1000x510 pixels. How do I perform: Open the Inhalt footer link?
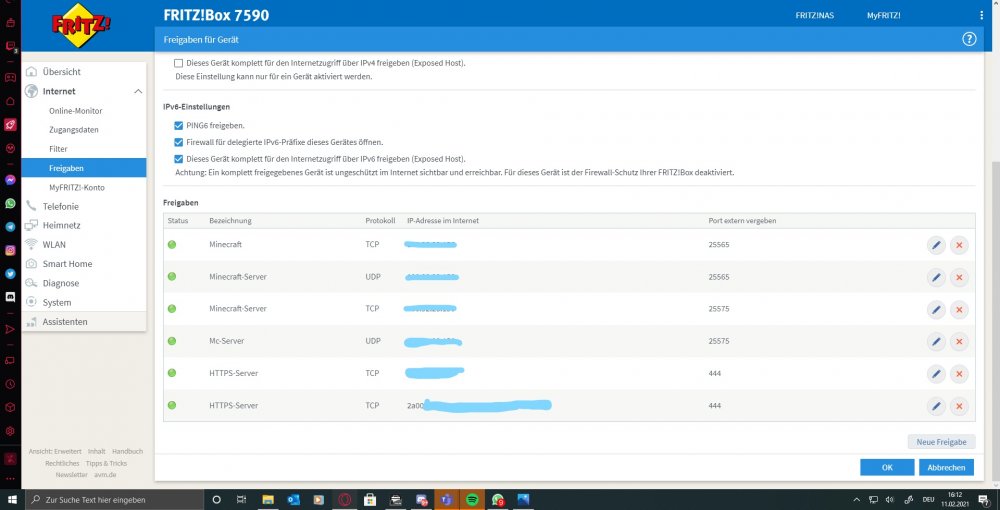[x=97, y=451]
